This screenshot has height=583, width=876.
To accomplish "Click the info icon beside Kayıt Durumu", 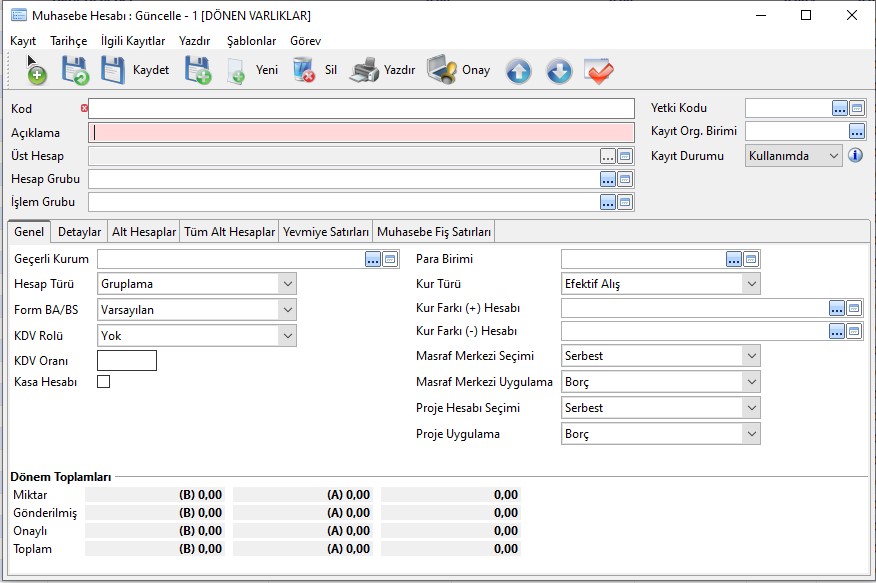I will coord(855,156).
